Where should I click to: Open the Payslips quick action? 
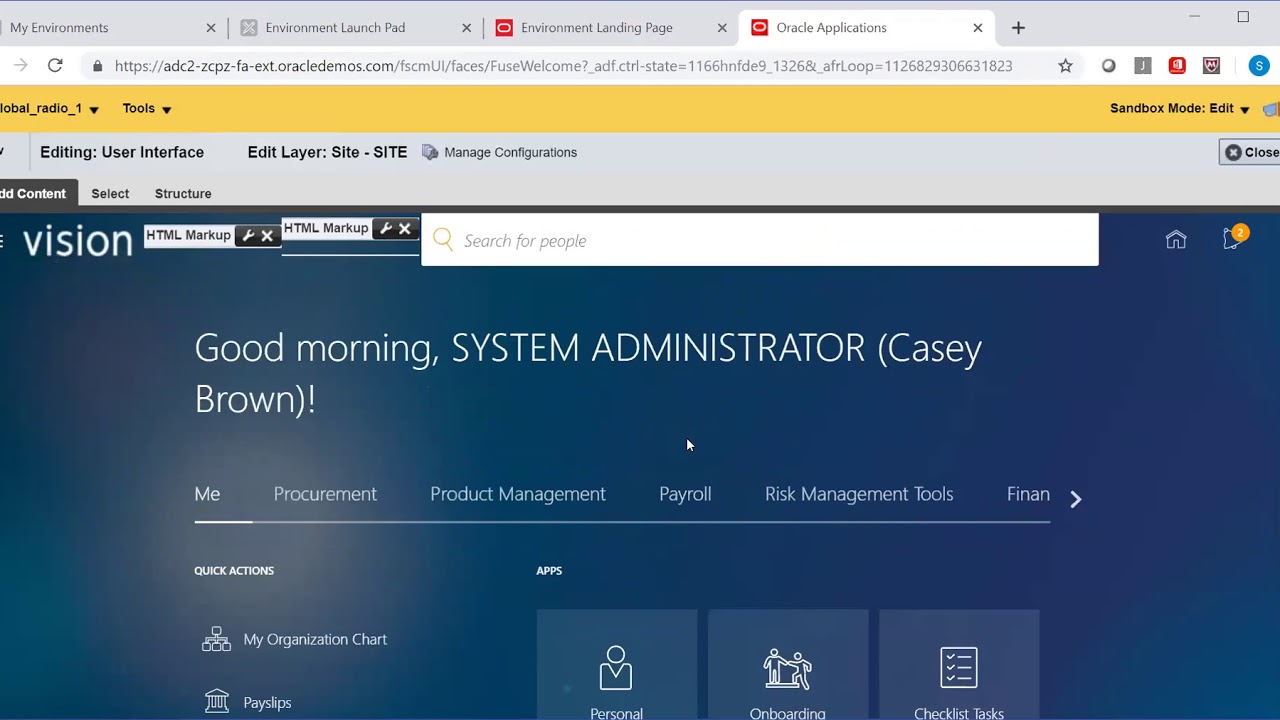click(x=267, y=703)
